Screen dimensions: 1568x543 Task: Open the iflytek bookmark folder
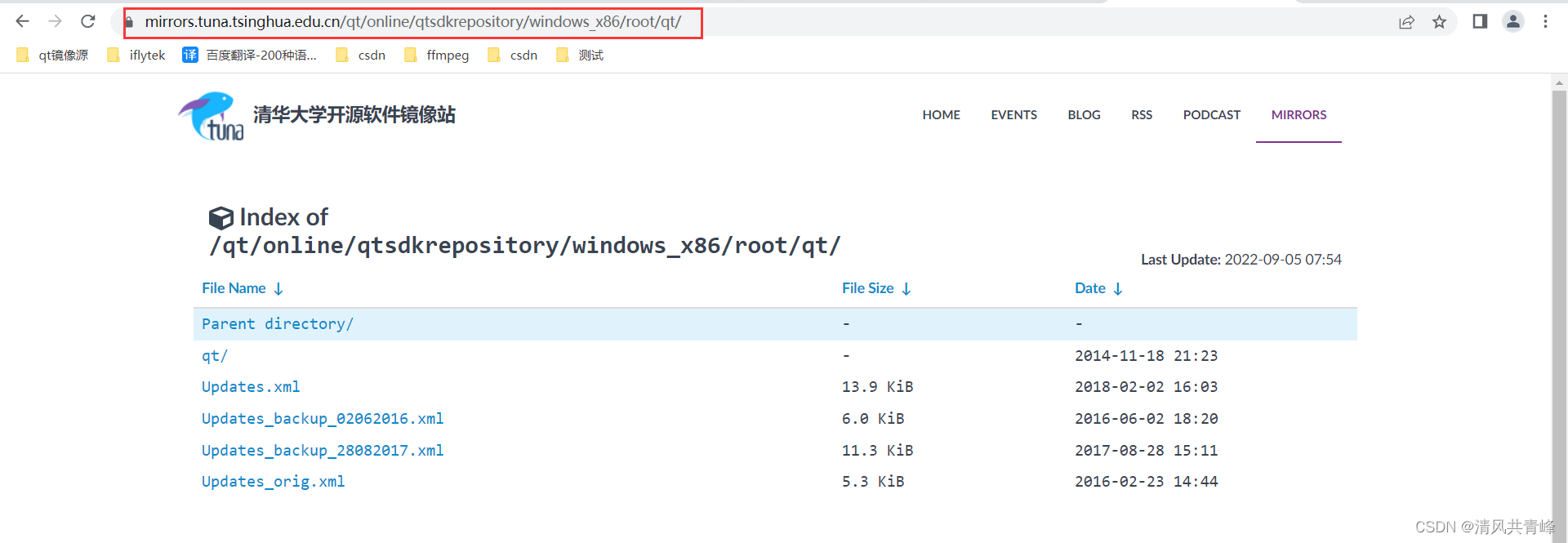tap(136, 55)
